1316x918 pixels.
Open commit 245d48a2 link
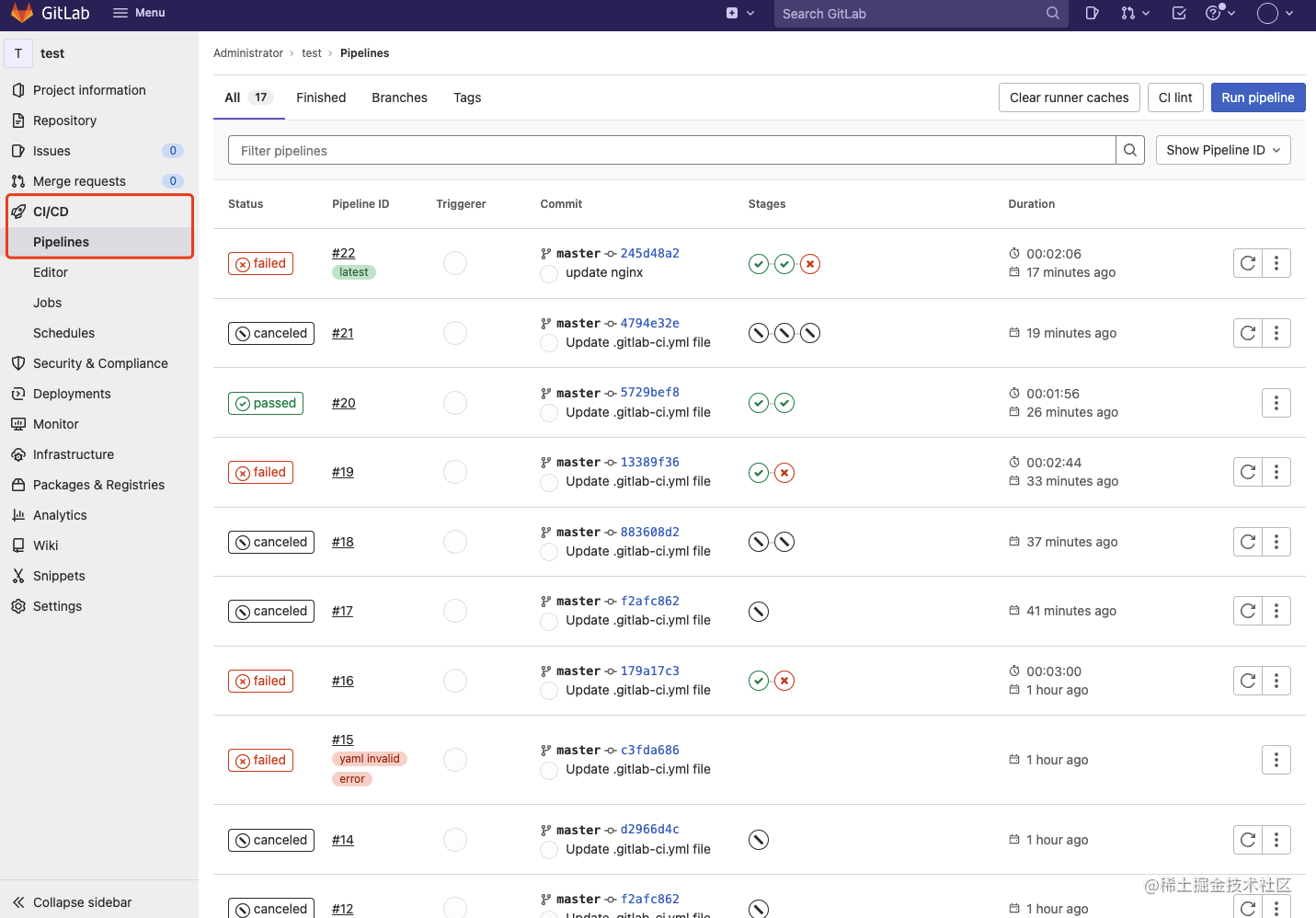(650, 253)
